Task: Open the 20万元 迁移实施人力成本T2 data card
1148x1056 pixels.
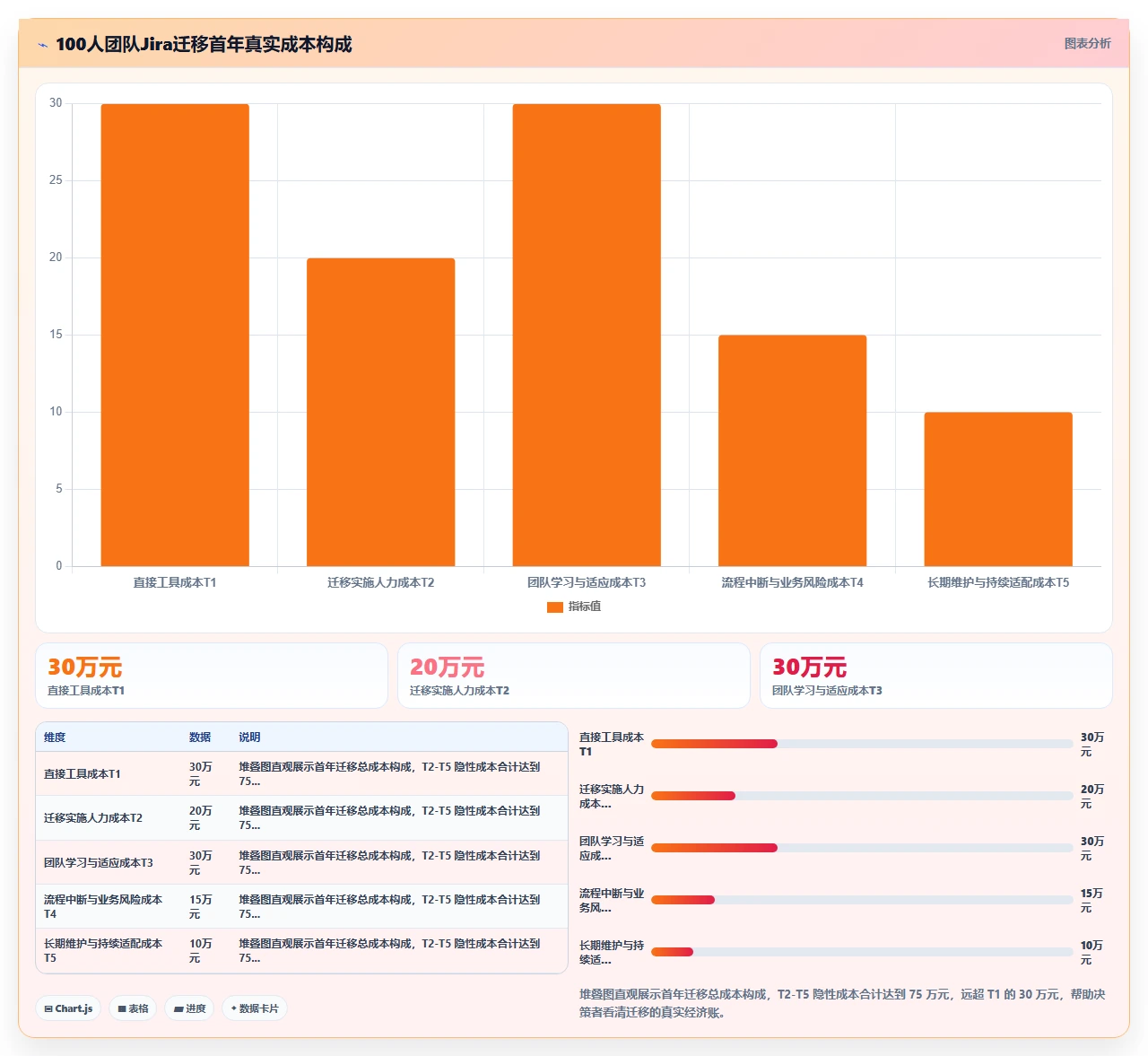Action: 574,676
